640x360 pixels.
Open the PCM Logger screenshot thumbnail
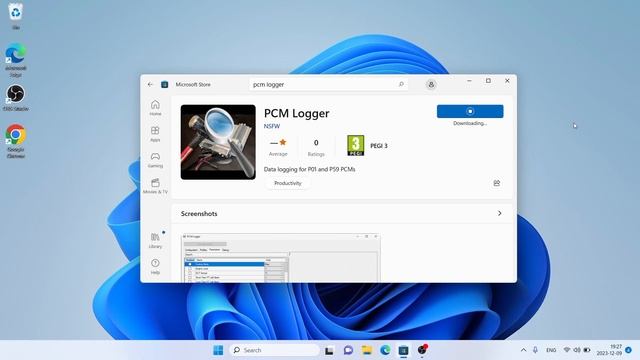click(281, 258)
